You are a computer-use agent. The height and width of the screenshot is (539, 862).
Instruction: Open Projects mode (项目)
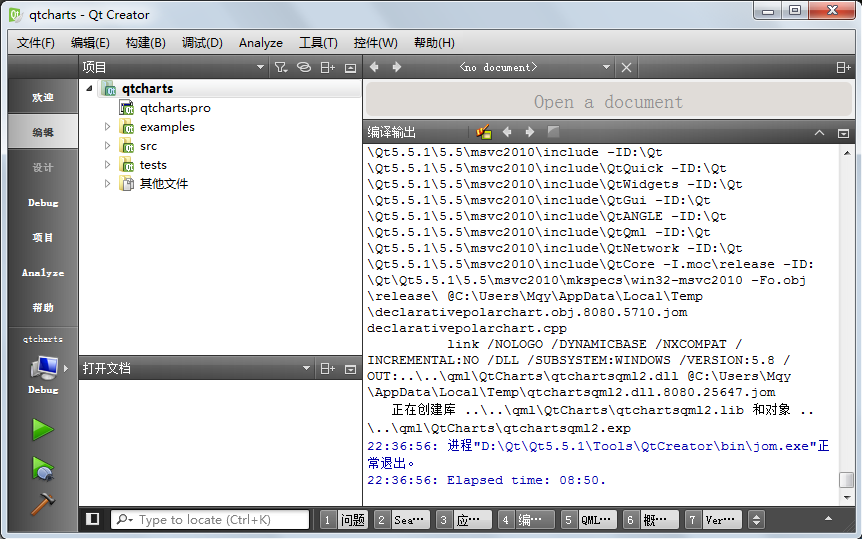pos(43,238)
